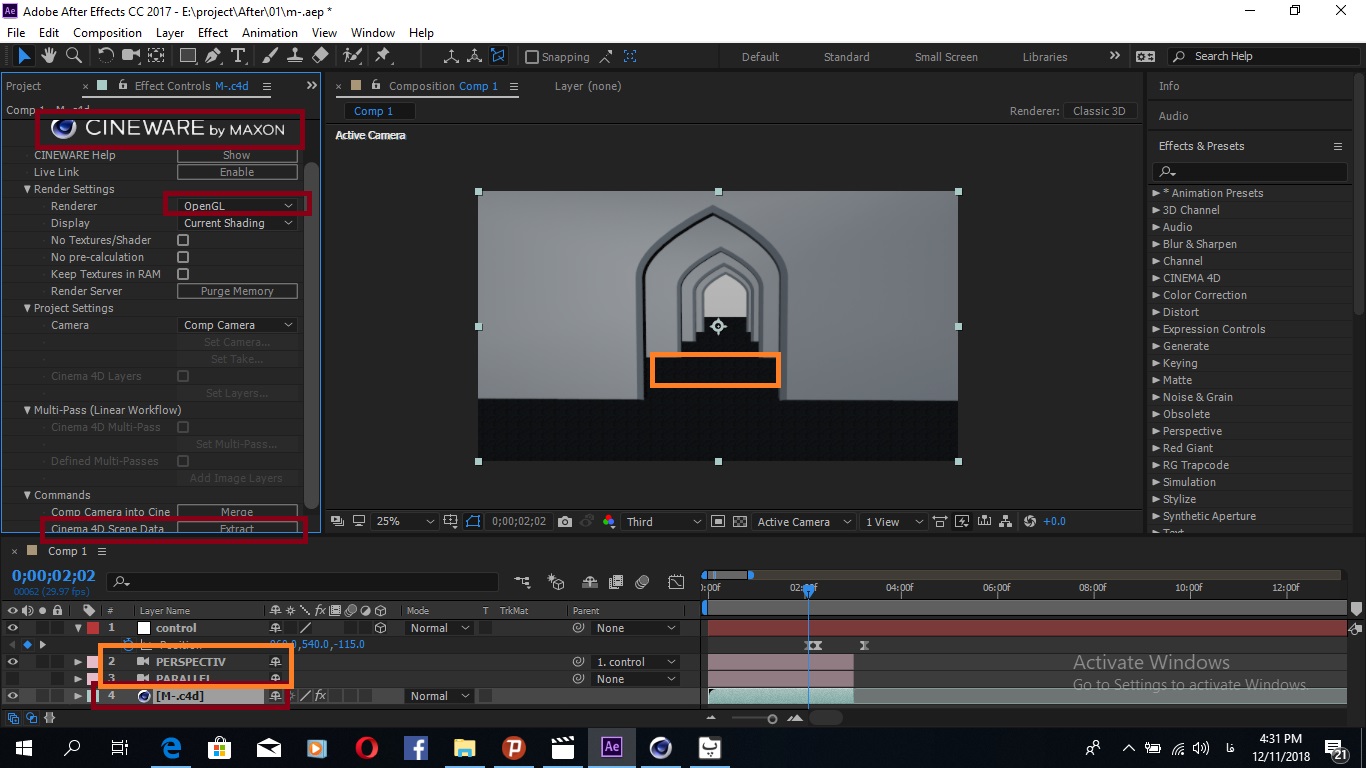Viewport: 1366px width, 768px height.
Task: Toggle Position stopwatch on control layer
Action: click(128, 645)
